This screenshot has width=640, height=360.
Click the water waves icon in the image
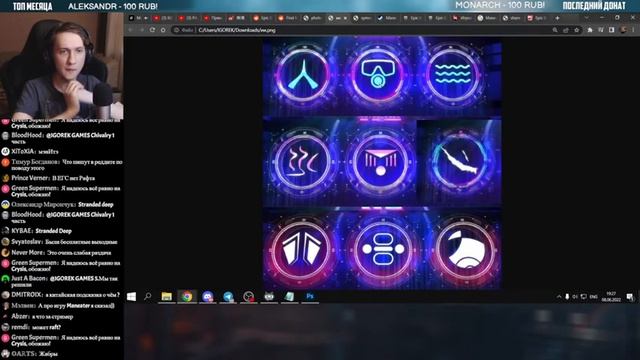pos(452,74)
